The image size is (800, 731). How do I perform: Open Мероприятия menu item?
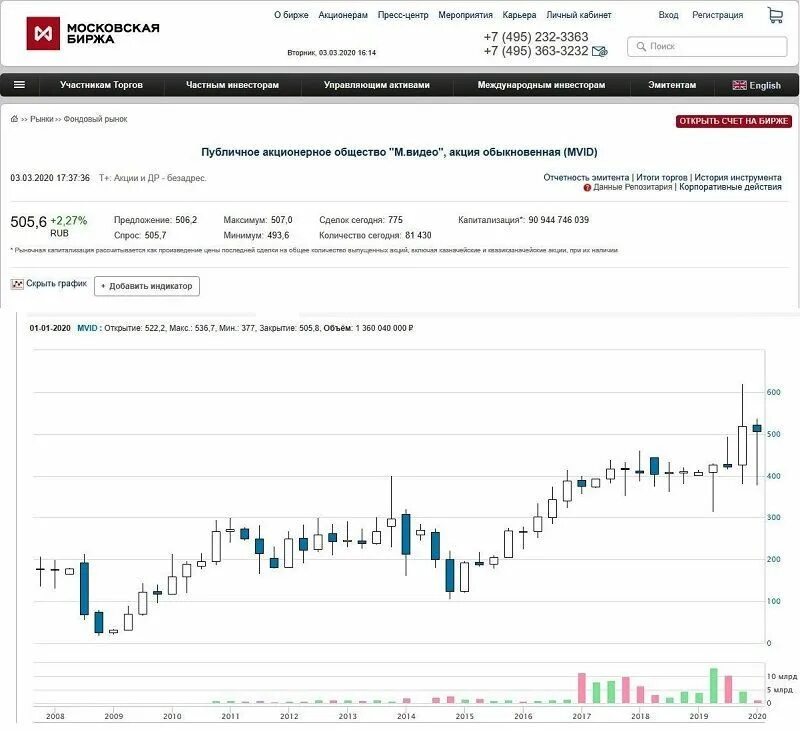pos(465,15)
